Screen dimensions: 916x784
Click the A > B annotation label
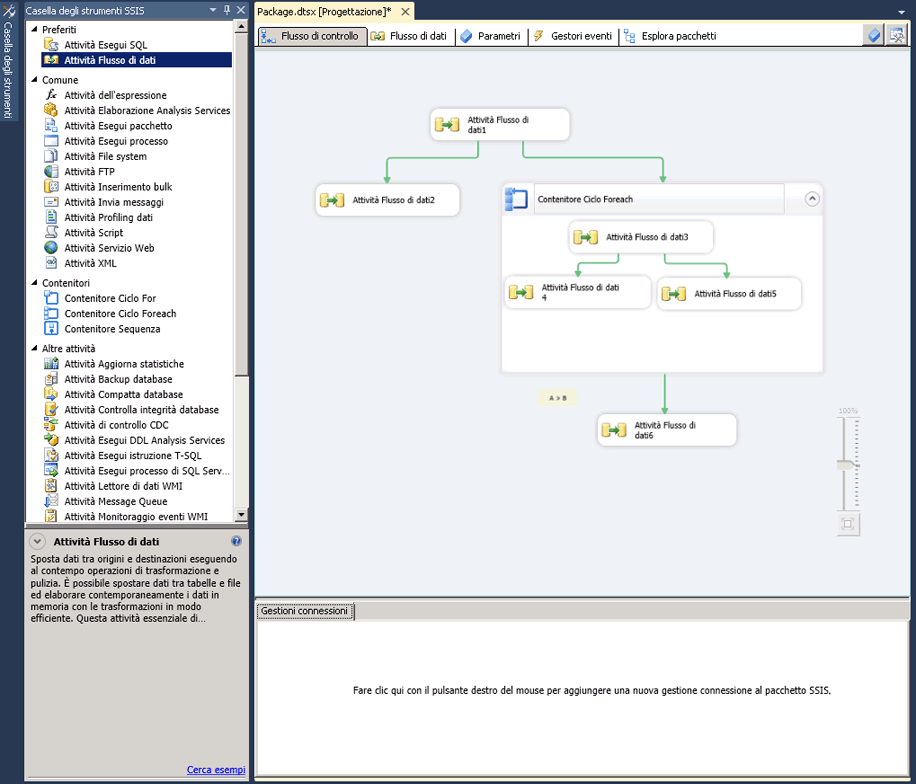pyautogui.click(x=557, y=398)
